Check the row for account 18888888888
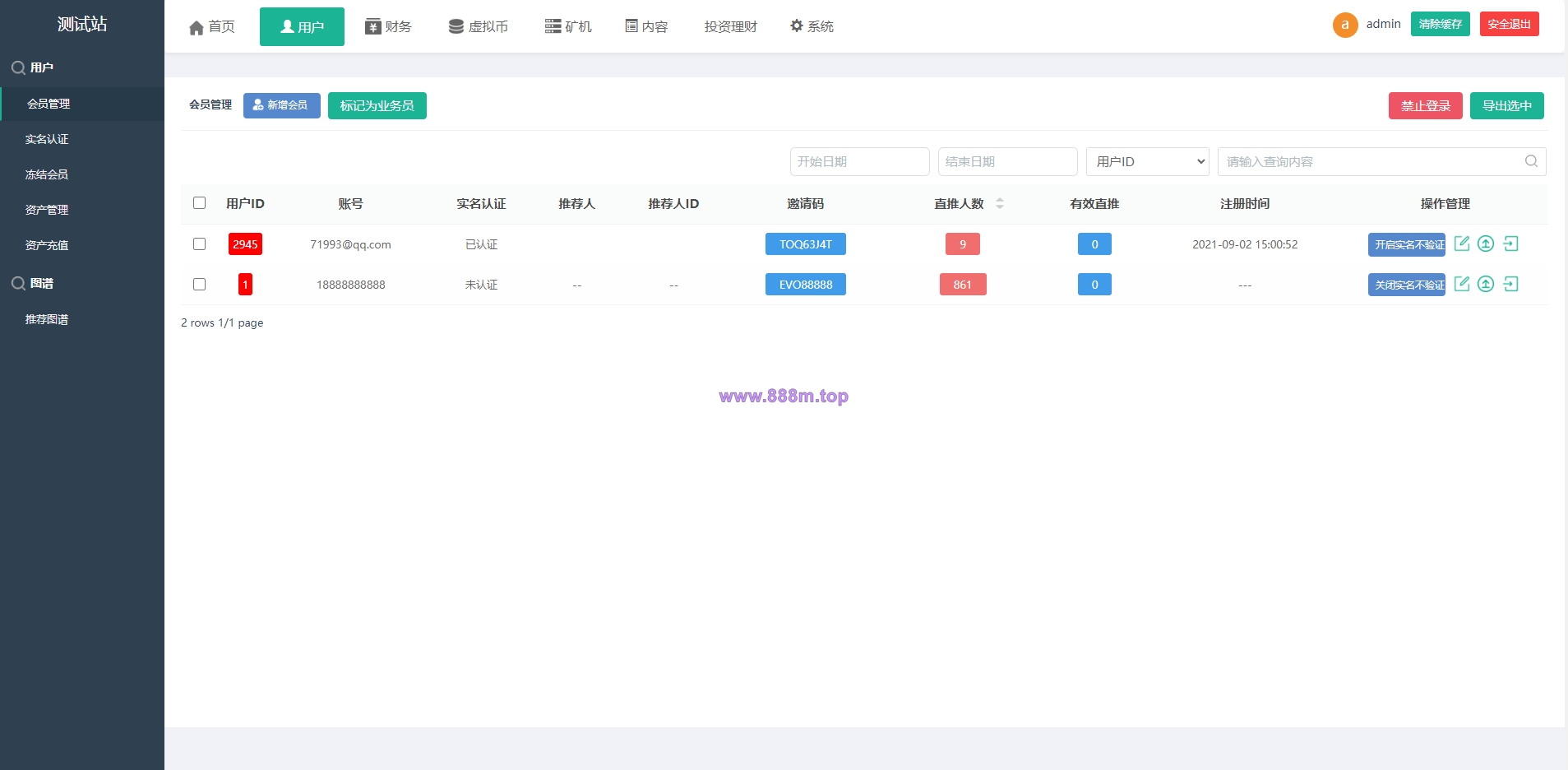This screenshot has height=770, width=1568. 199,284
